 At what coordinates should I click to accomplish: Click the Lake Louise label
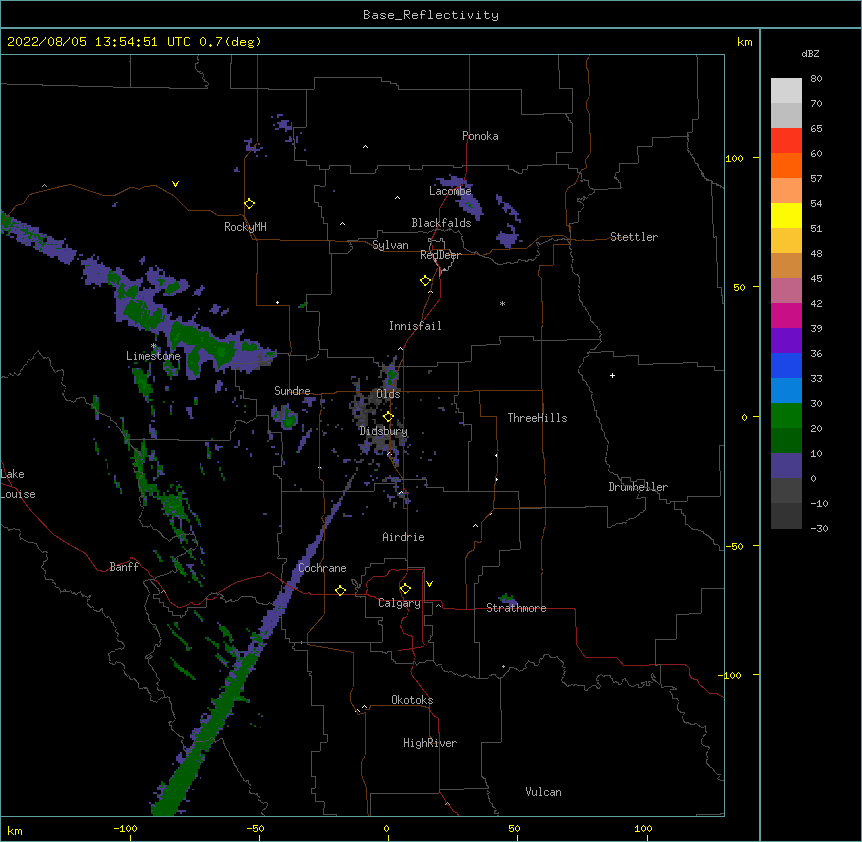coord(18,484)
